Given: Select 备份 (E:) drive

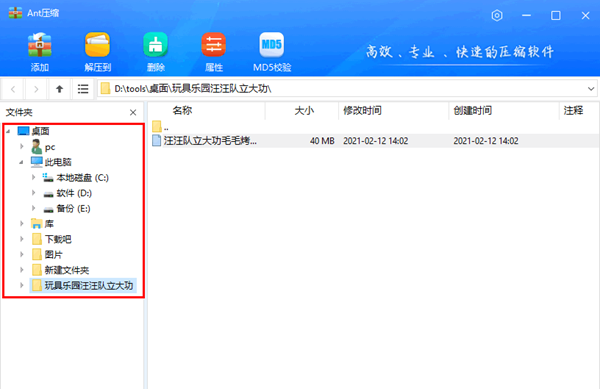Looking at the screenshot, I should click(x=67, y=208).
